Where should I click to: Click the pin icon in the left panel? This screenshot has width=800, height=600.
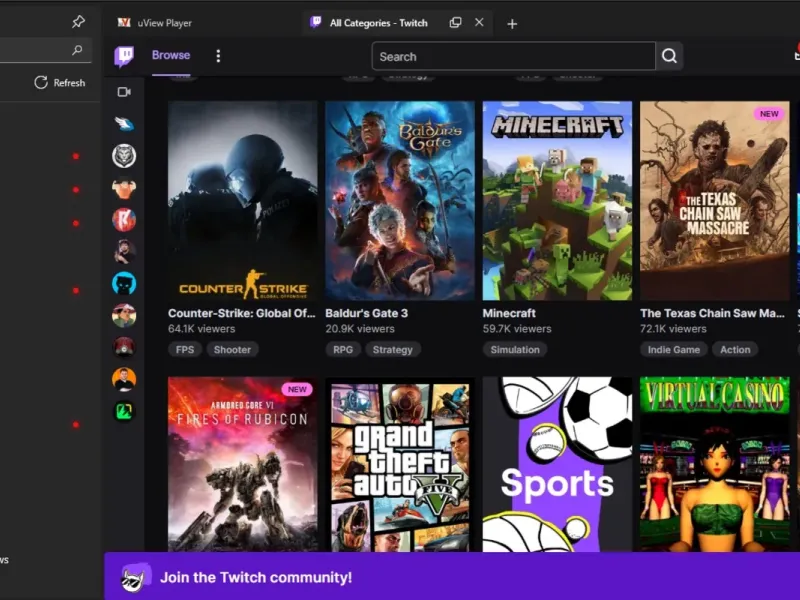(78, 21)
